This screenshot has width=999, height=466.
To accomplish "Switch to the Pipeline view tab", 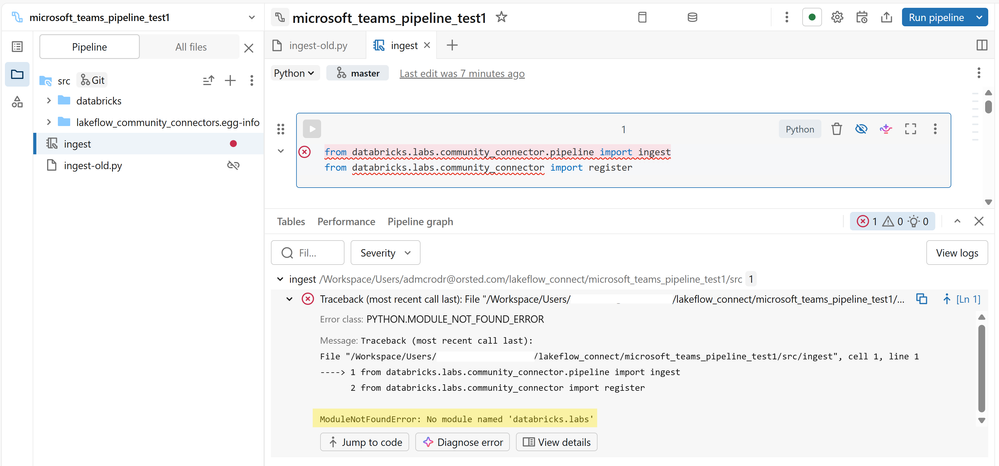I will point(89,47).
